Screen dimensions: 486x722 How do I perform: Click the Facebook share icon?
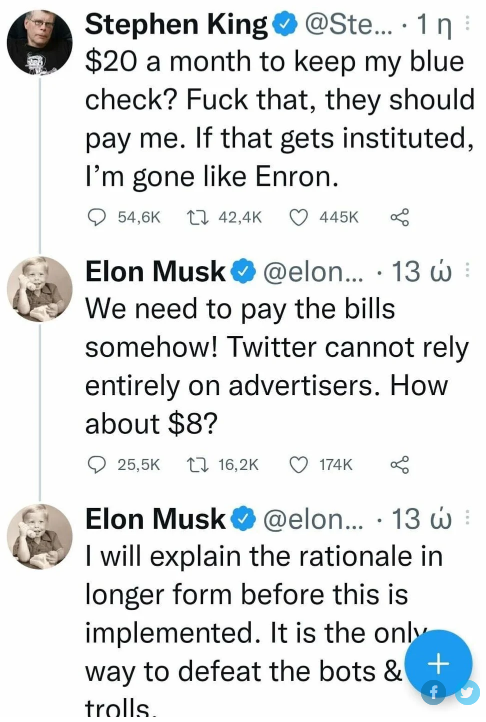pyautogui.click(x=434, y=692)
